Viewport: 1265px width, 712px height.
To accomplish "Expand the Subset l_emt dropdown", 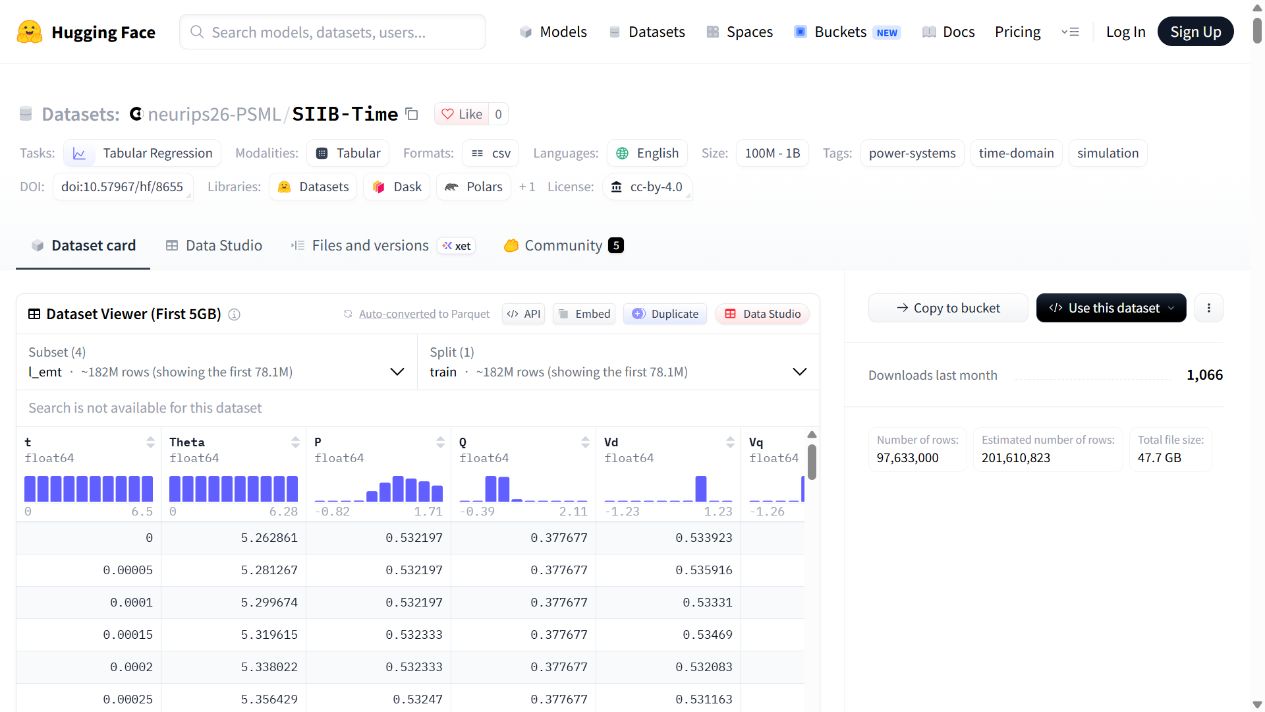I will (x=217, y=362).
